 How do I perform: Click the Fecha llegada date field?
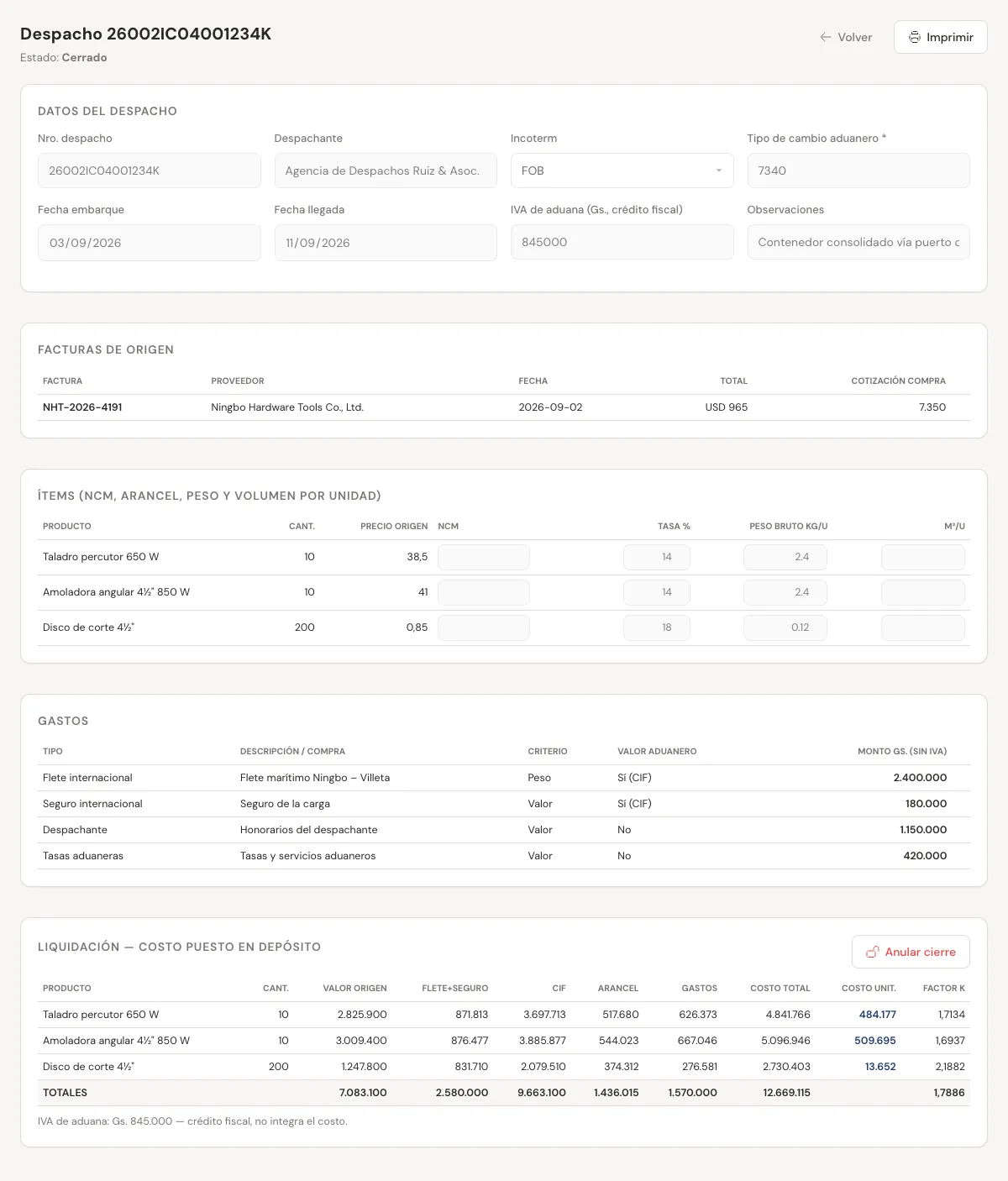pyautogui.click(x=386, y=243)
